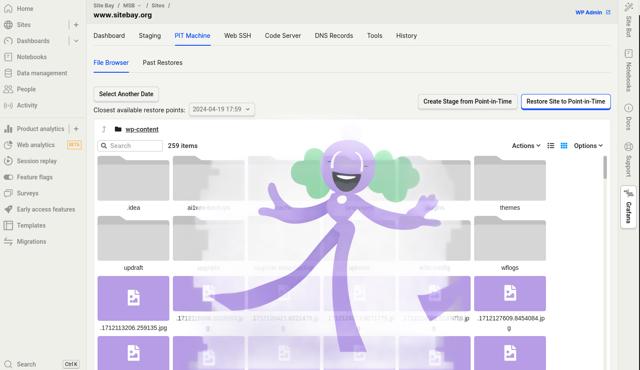The width and height of the screenshot is (640, 370).
Task: Open Session replay
Action: pyautogui.click(x=37, y=161)
